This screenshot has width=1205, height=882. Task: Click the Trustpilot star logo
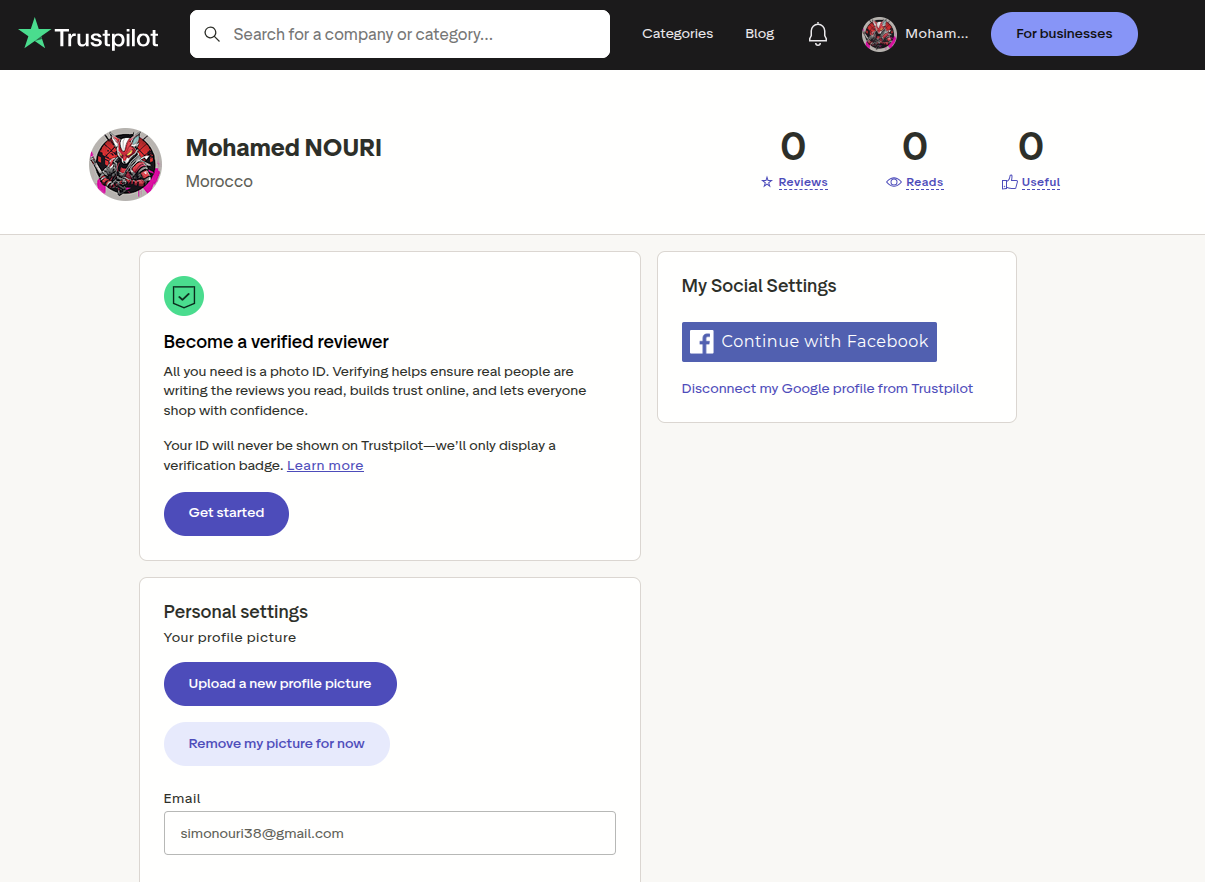[x=34, y=34]
